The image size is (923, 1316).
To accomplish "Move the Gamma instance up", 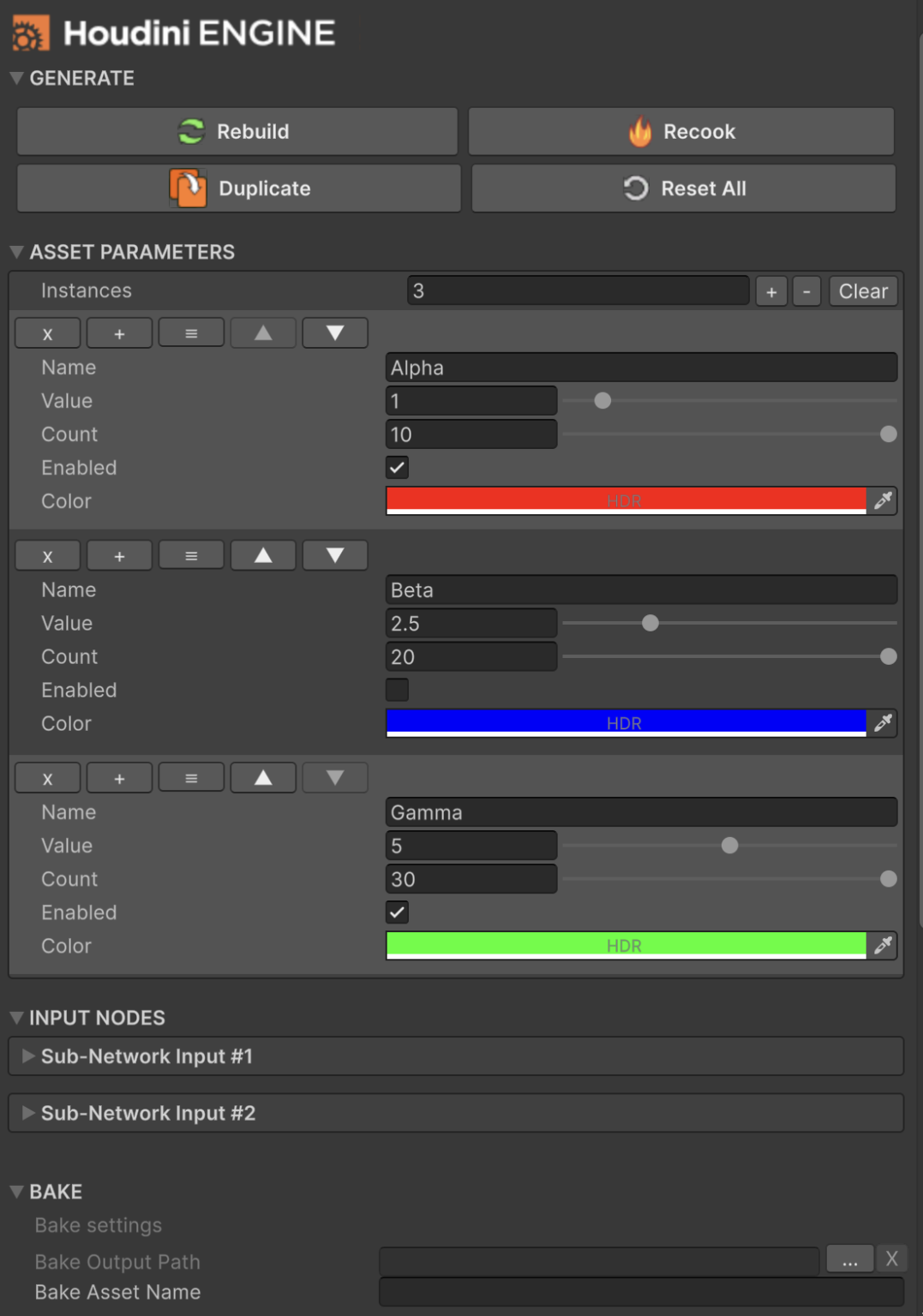I will (263, 778).
